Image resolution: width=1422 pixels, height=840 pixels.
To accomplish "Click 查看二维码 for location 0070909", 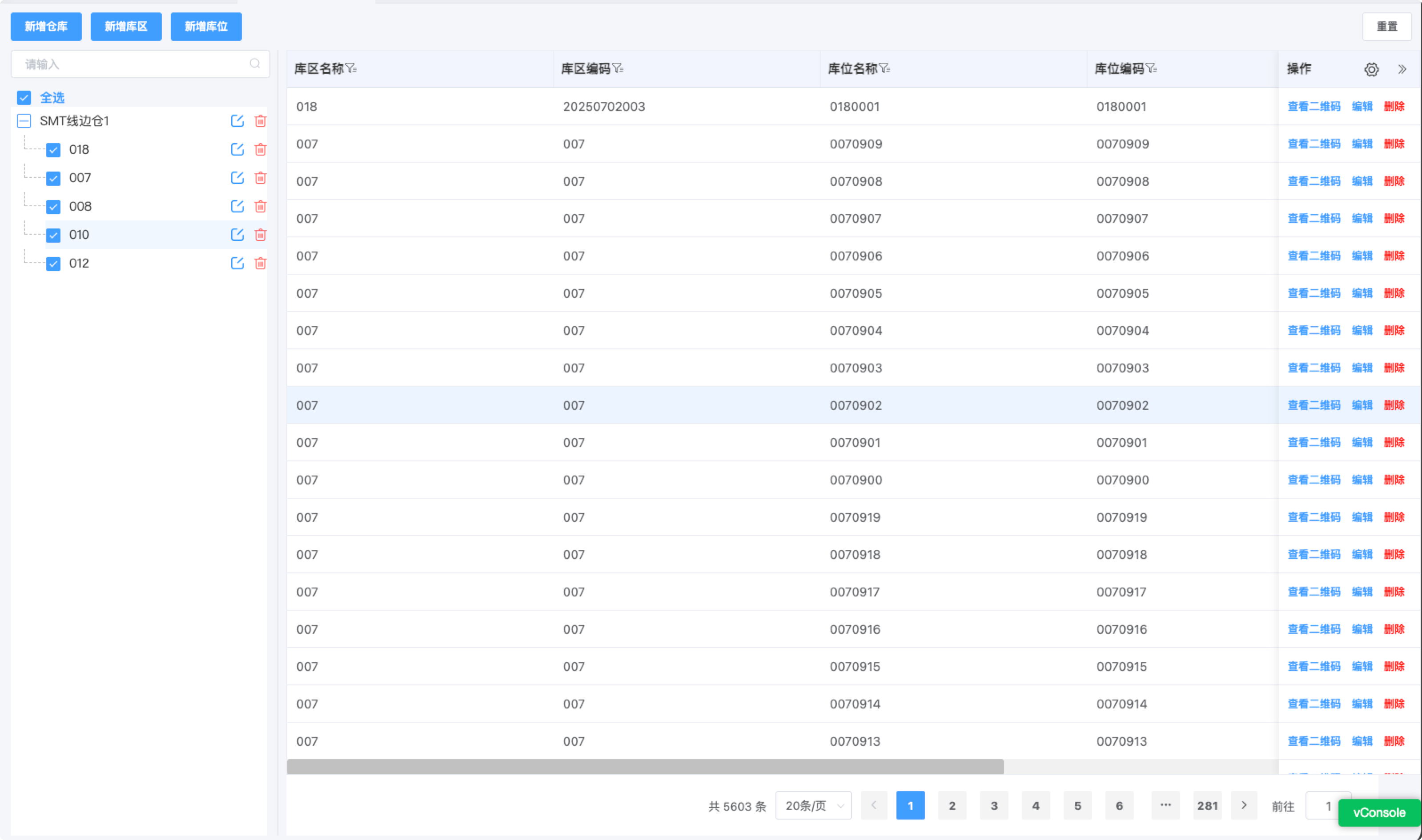I will tap(1314, 144).
